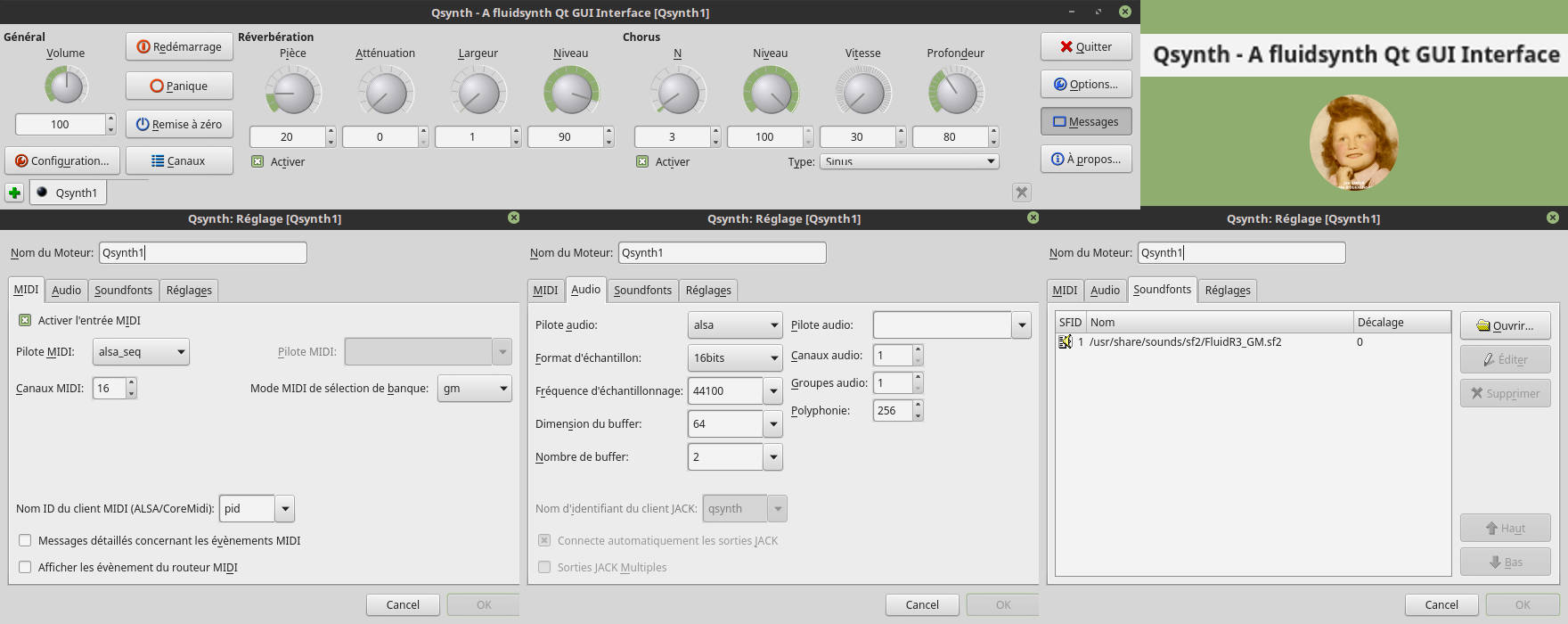Switch to Soundfonts tab in the dialog showing MIDI settings

click(x=123, y=290)
